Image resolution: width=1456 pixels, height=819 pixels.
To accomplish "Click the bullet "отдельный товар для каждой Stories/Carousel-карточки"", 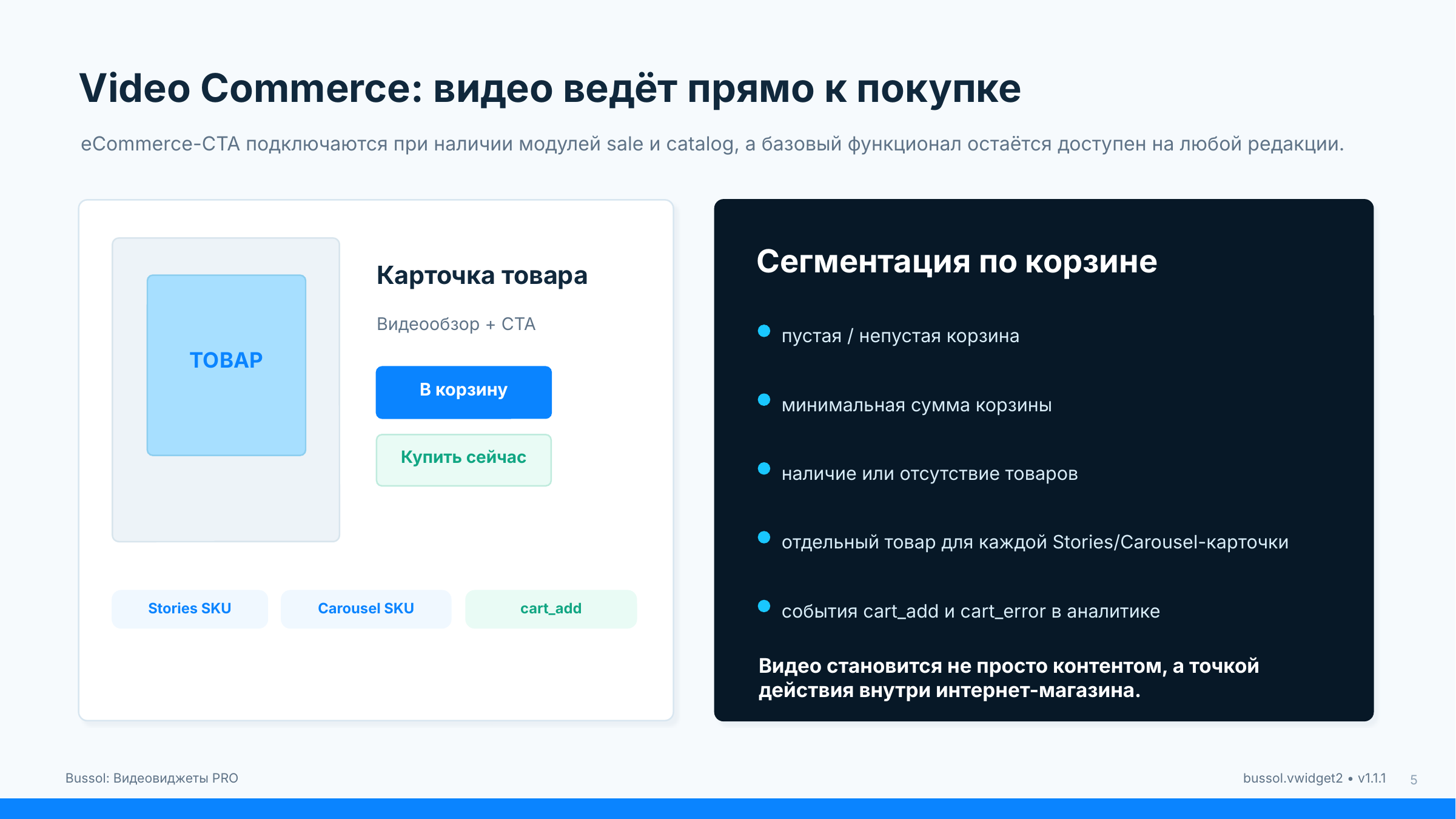I will click(x=1035, y=542).
